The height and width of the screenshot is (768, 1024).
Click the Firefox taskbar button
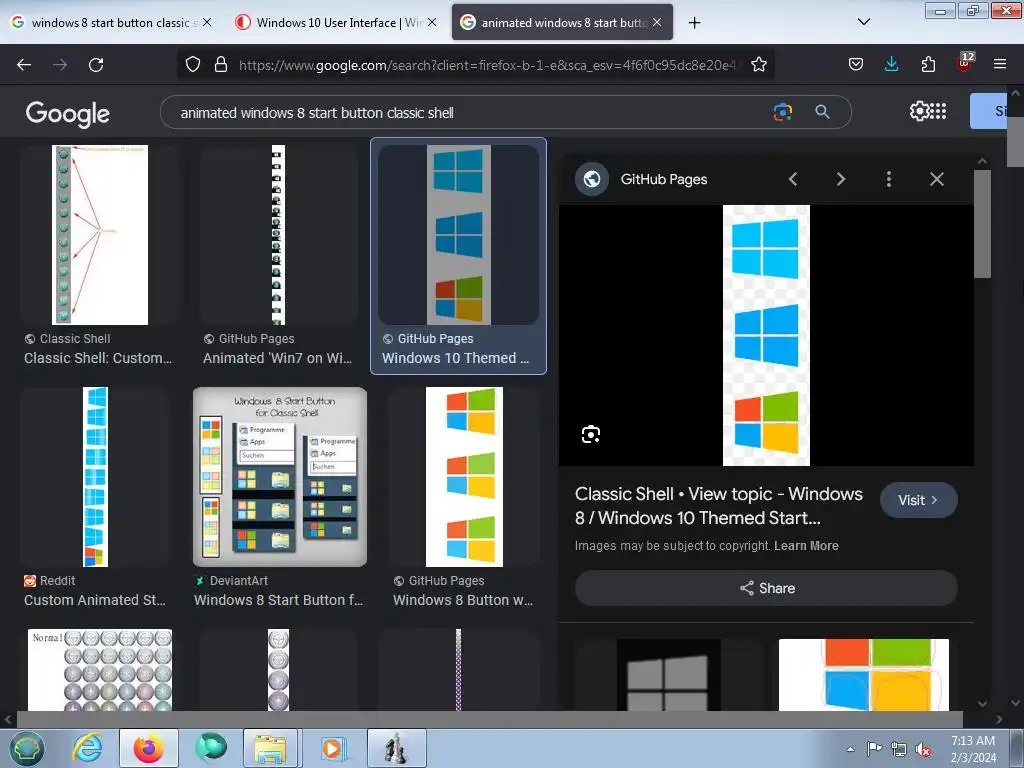point(149,748)
